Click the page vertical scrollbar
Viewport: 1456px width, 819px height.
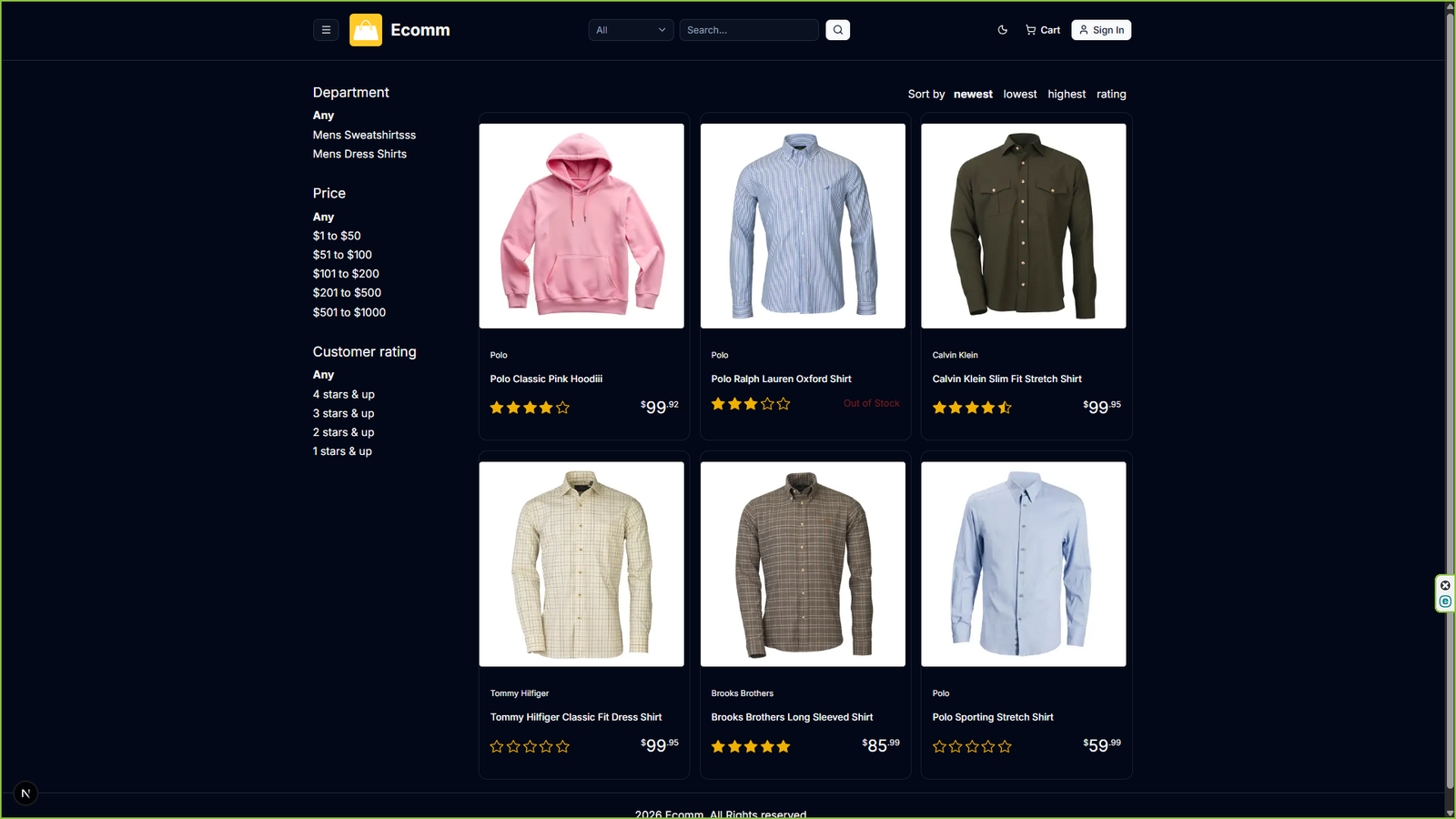(1450, 400)
